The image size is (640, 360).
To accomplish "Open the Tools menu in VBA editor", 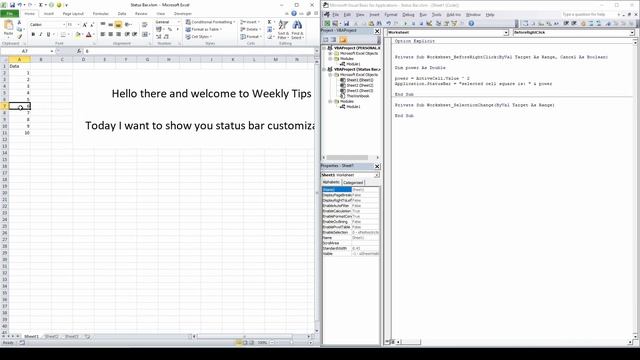I will [436, 15].
